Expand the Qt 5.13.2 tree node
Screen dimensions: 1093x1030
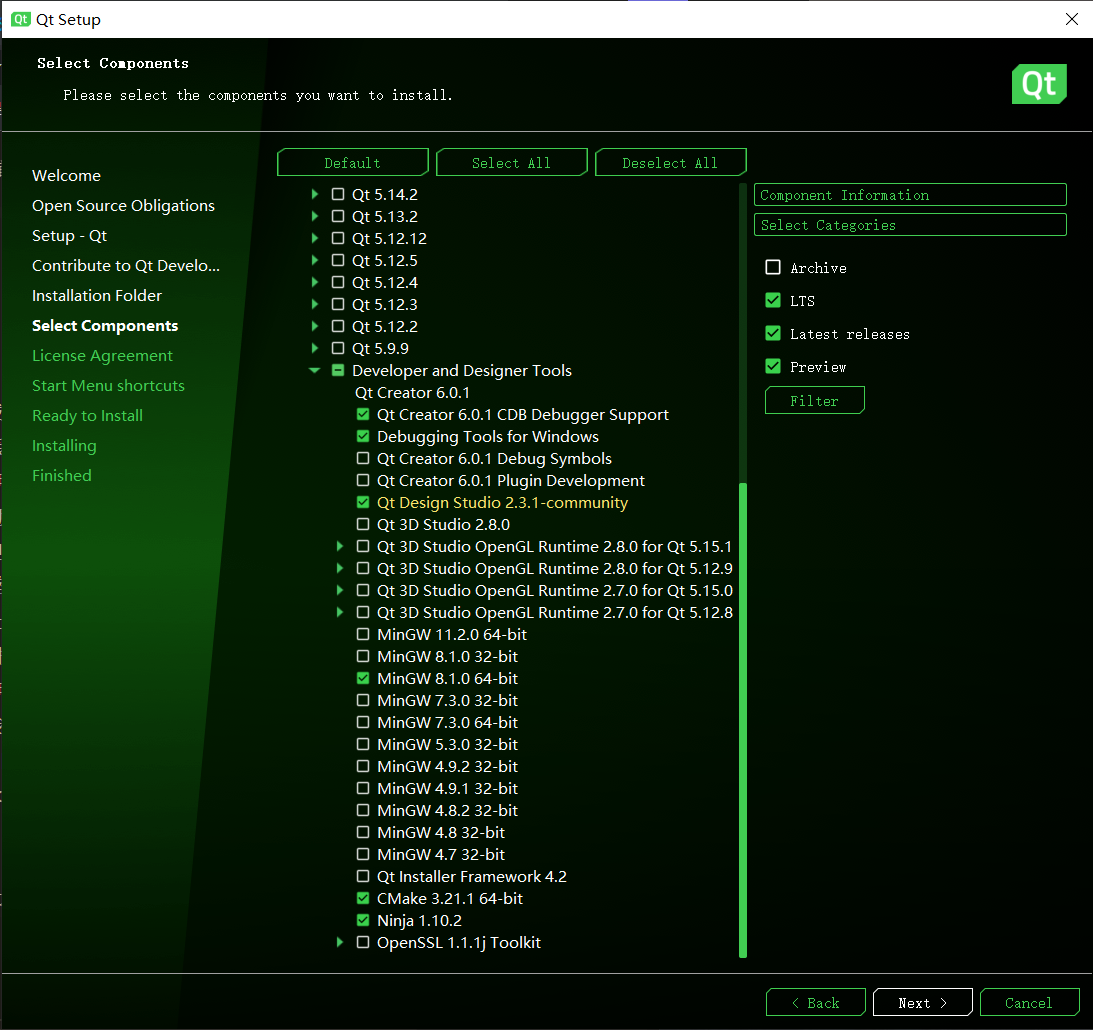(314, 216)
